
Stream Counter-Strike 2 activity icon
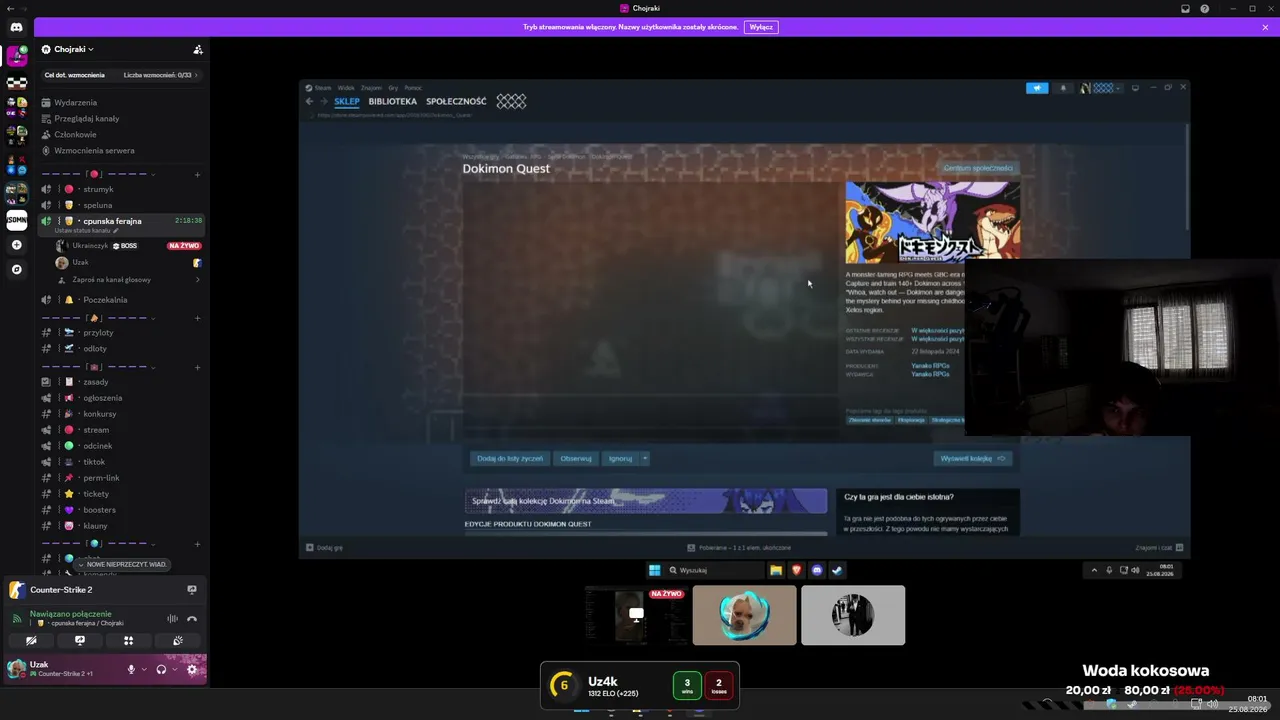192,590
